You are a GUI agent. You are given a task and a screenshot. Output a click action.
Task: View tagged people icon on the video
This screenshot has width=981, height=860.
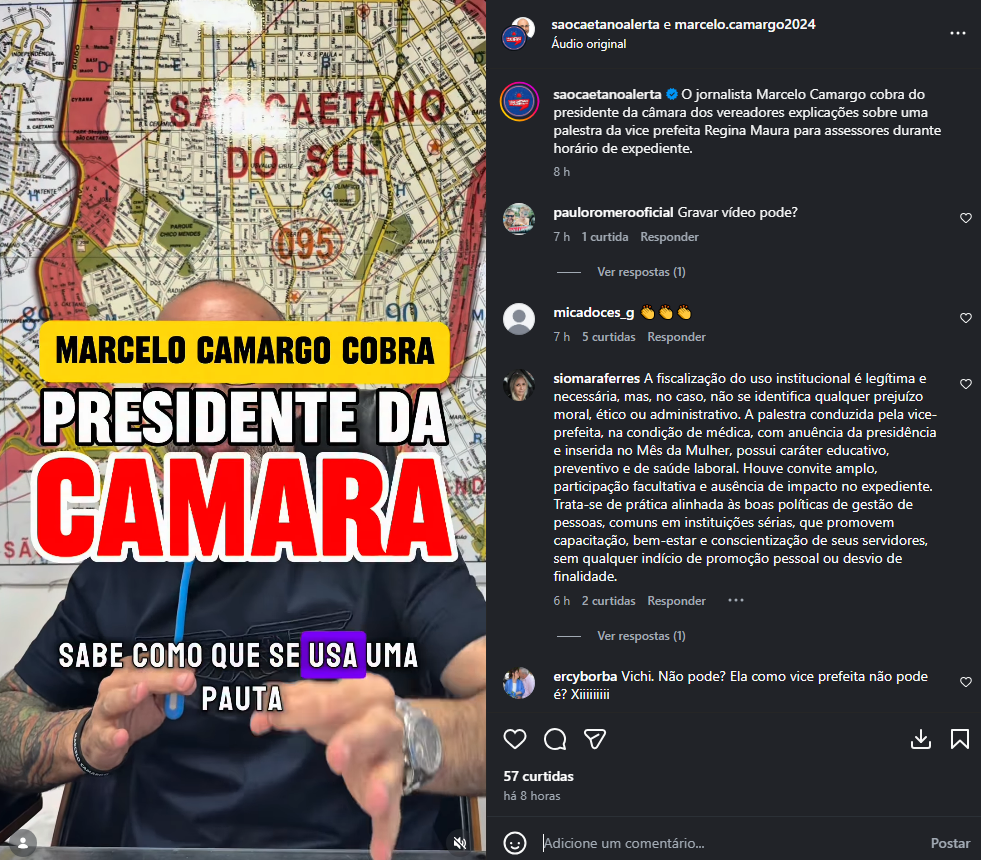coord(23,842)
